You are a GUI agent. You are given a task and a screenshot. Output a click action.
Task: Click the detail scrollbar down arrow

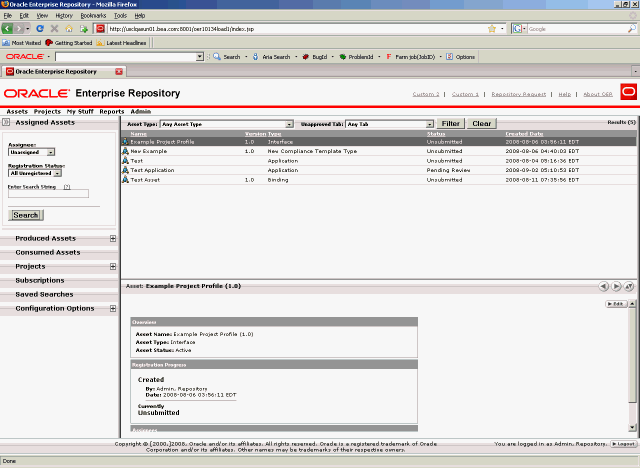pyautogui.click(x=632, y=428)
